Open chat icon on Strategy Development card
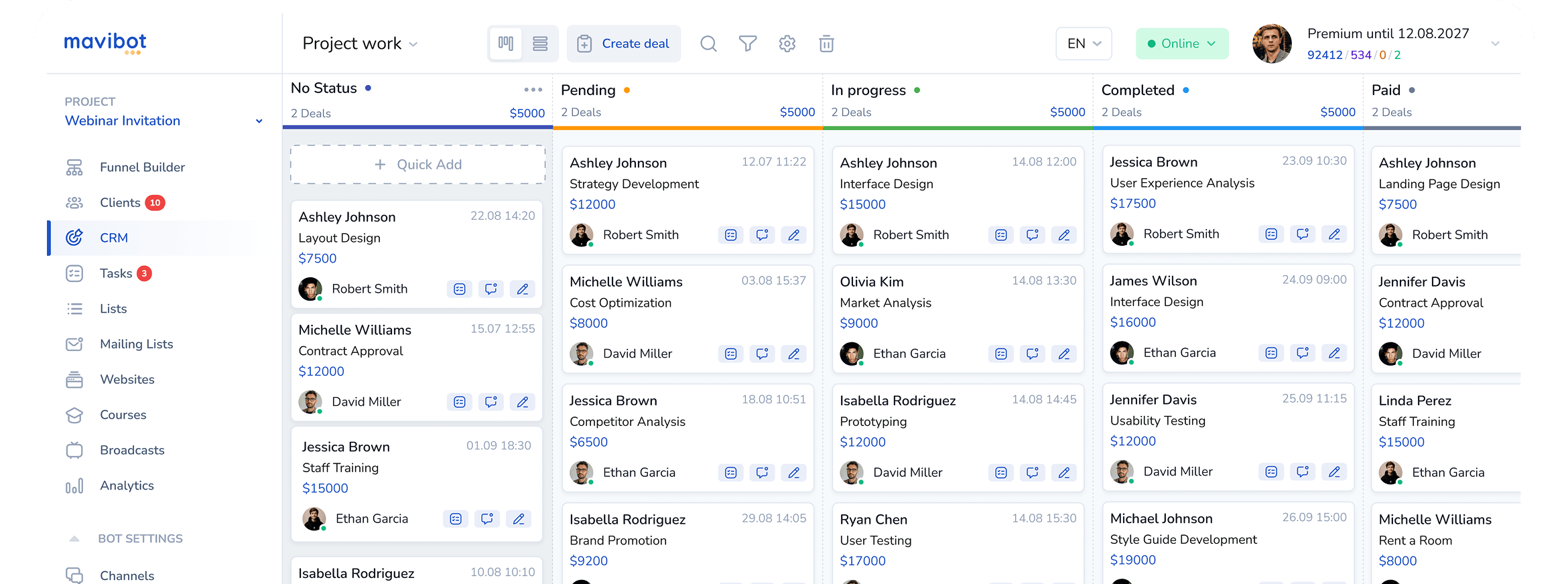Viewport: 1568px width, 584px height. [763, 235]
